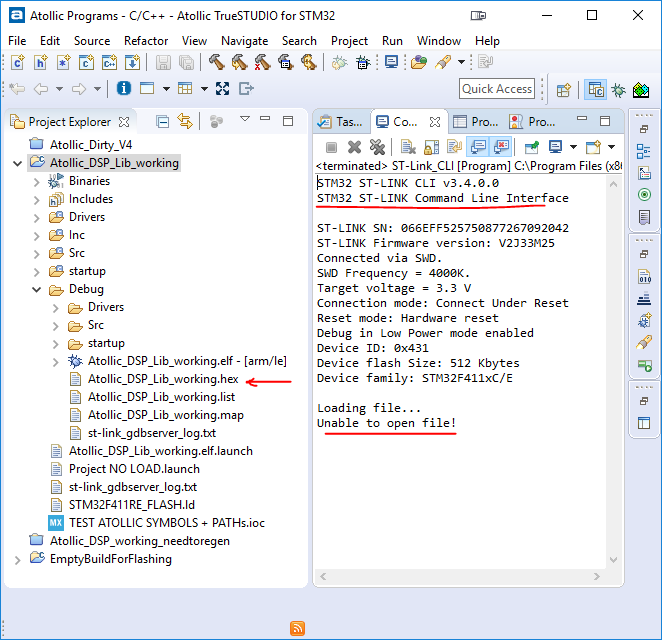Toggle Word Wrap in the console toolbar
Viewport: 662px width, 640px height.
454,147
